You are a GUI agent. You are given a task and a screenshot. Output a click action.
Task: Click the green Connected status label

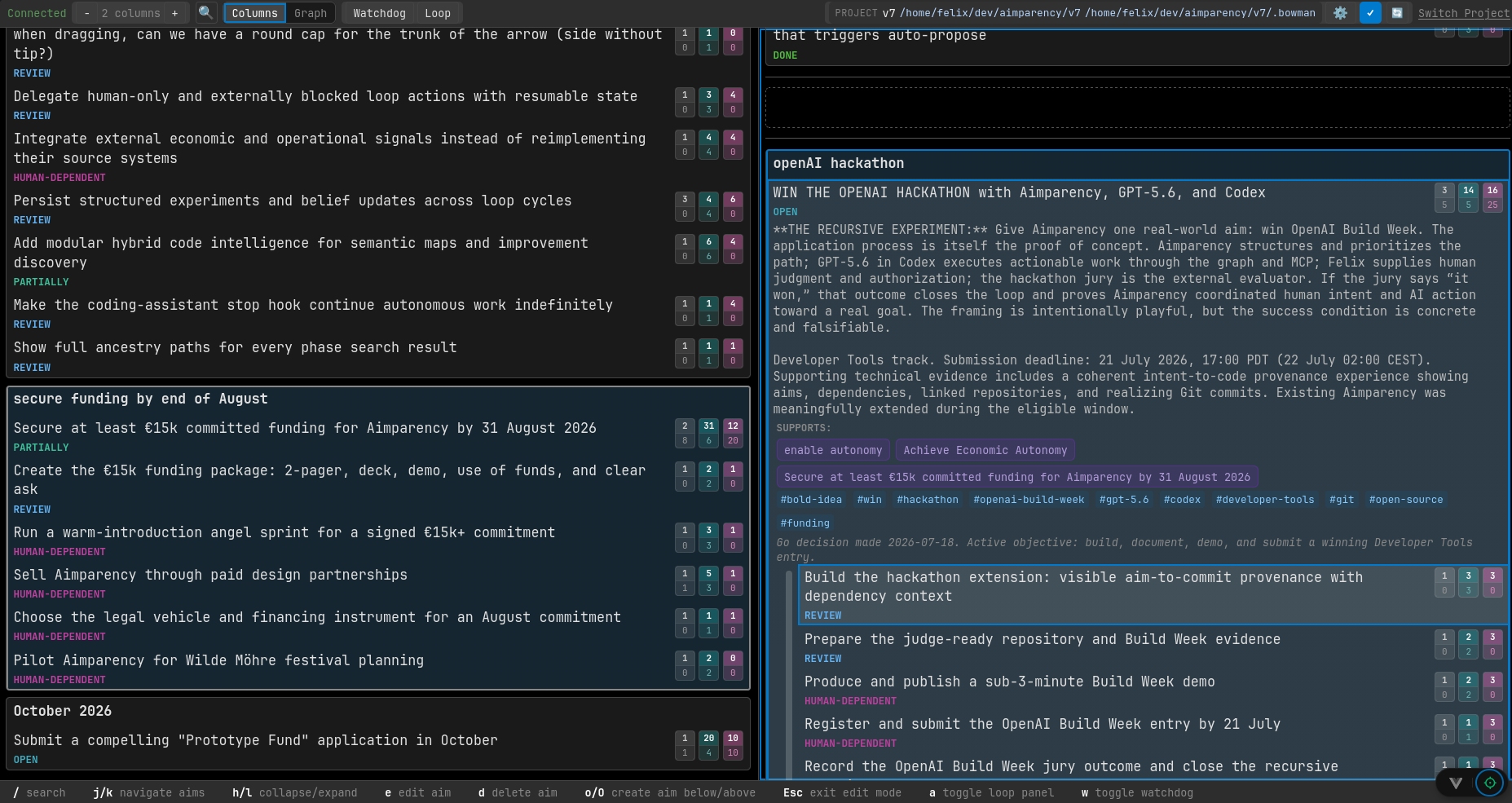pyautogui.click(x=37, y=13)
